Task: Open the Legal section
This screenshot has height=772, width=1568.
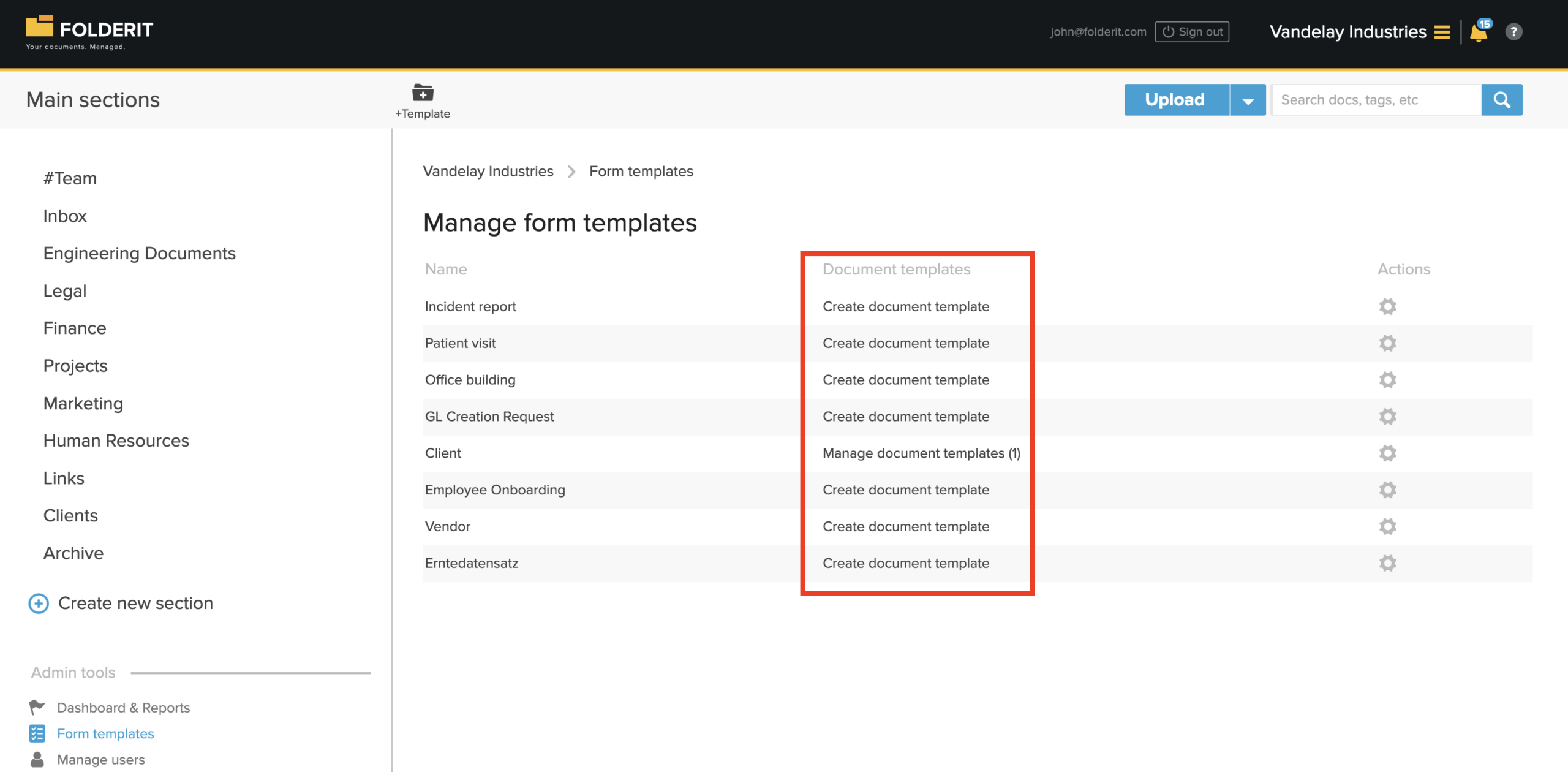Action: pos(65,292)
